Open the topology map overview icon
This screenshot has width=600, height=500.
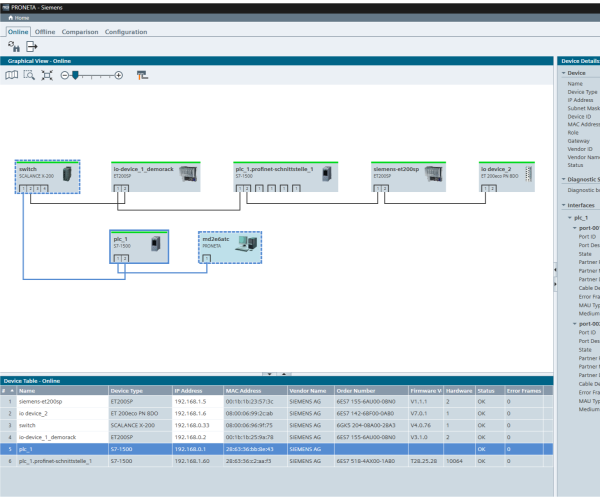click(x=13, y=75)
